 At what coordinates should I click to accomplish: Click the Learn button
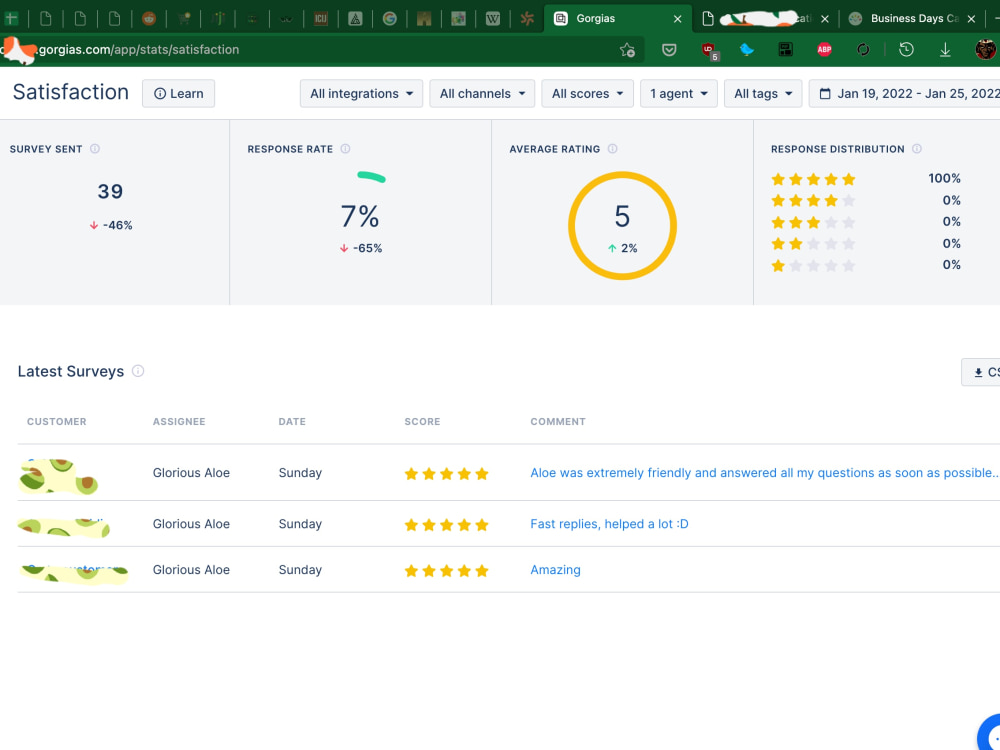(x=179, y=94)
